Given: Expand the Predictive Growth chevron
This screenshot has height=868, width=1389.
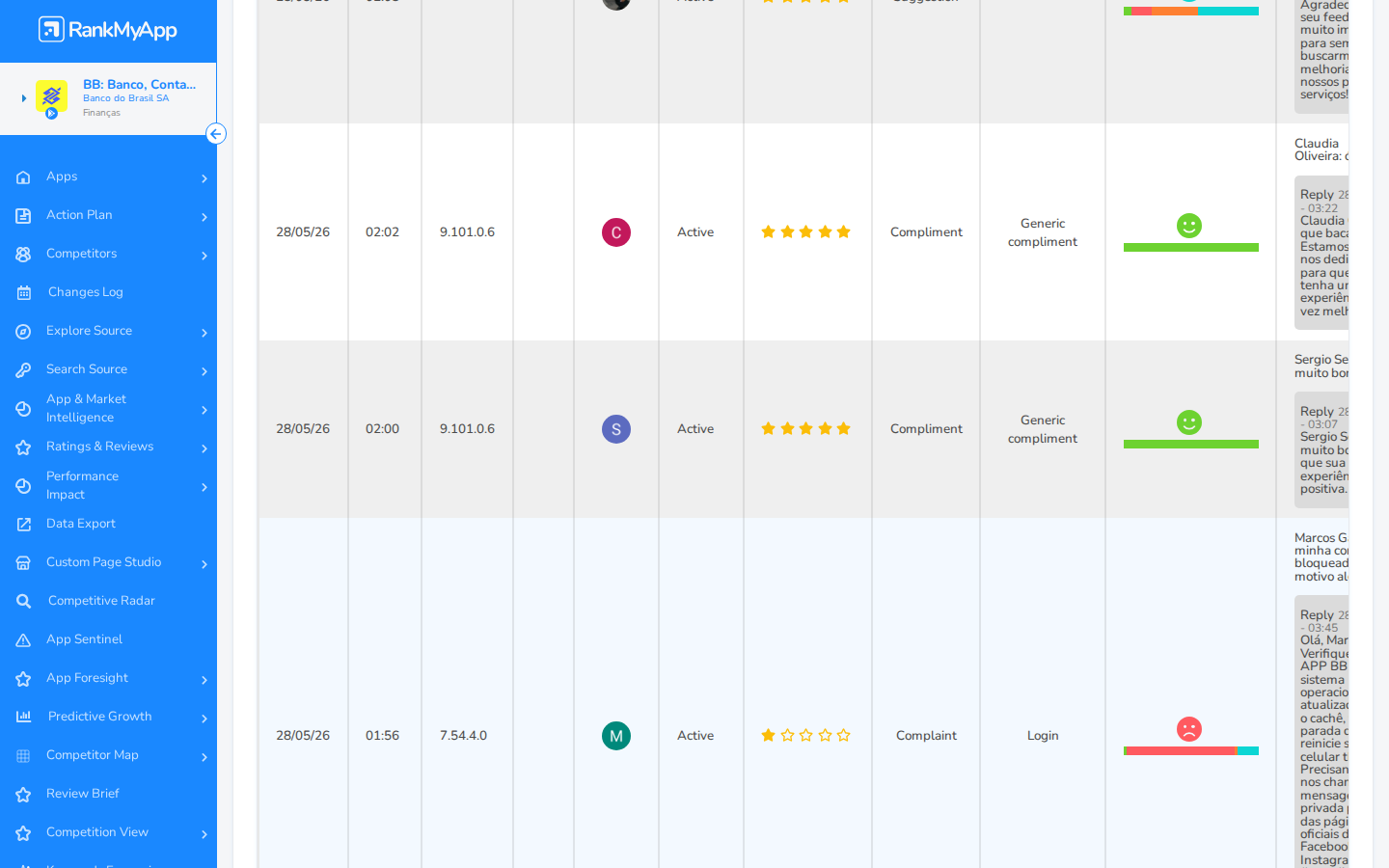Looking at the screenshot, I should (204, 719).
